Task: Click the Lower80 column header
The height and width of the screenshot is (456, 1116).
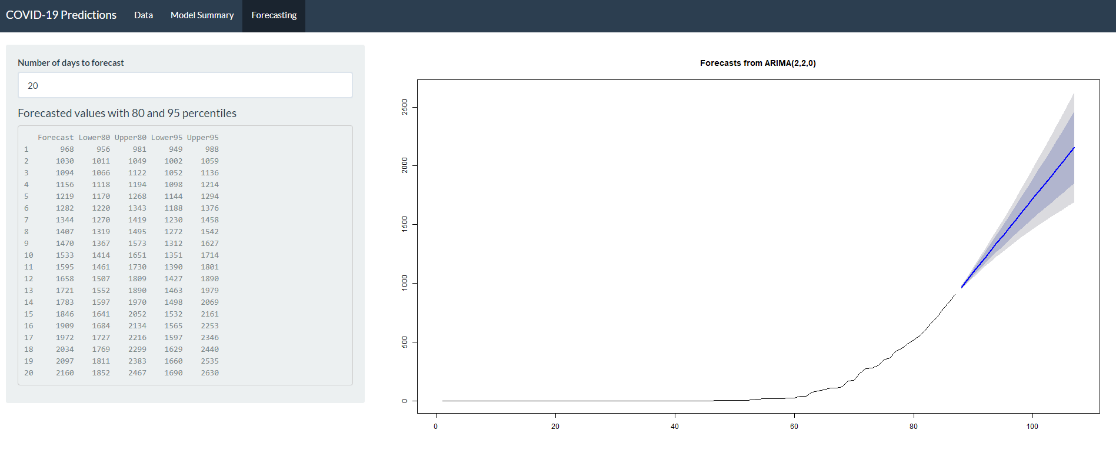Action: point(93,137)
